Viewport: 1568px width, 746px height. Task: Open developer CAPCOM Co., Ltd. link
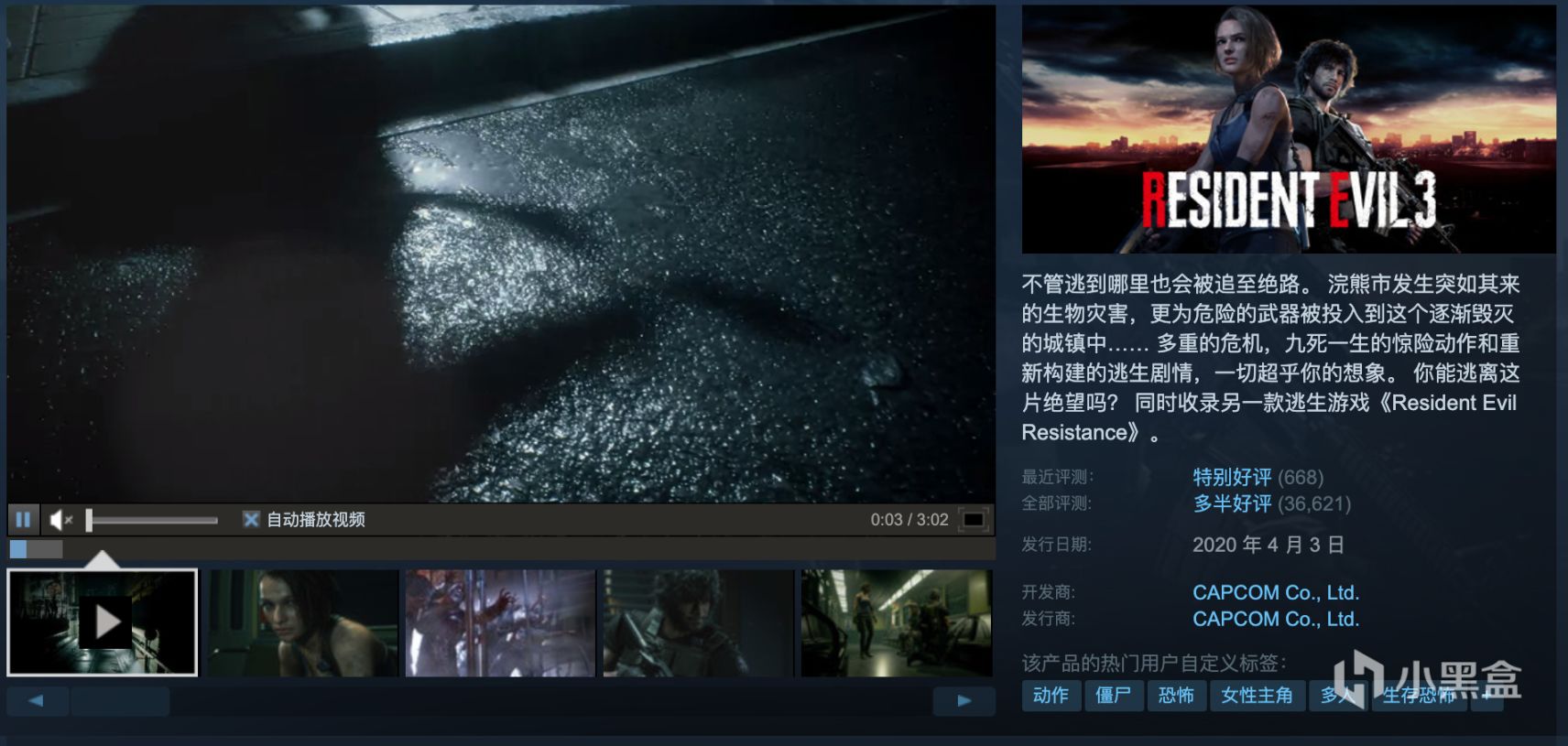1276,592
